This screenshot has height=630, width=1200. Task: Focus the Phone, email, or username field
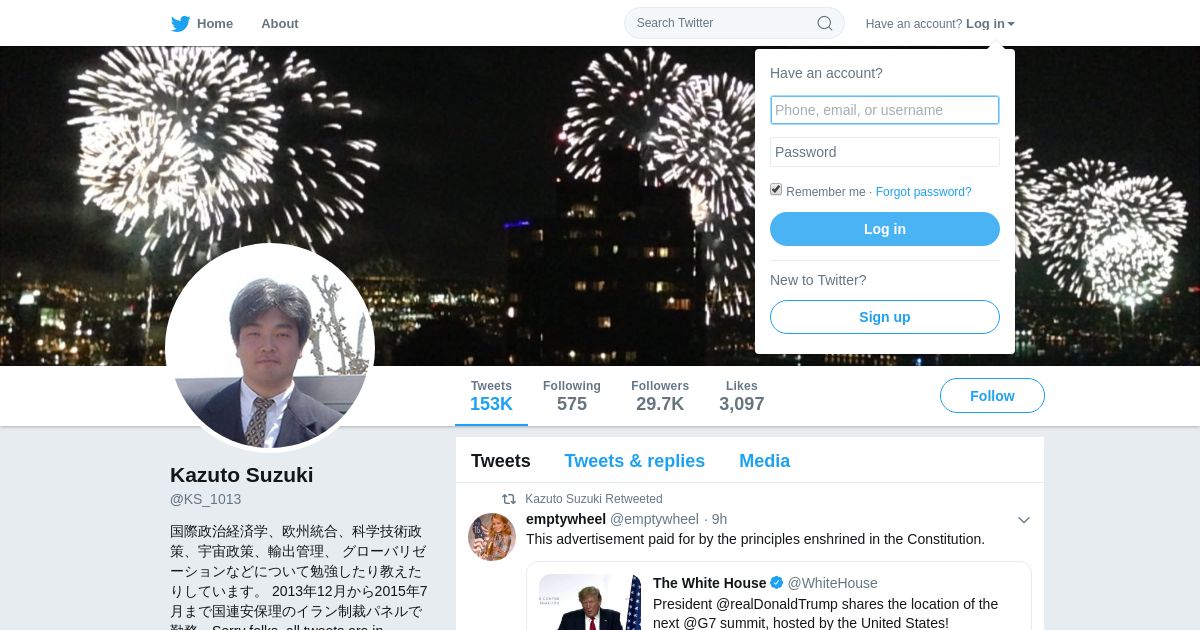(885, 110)
